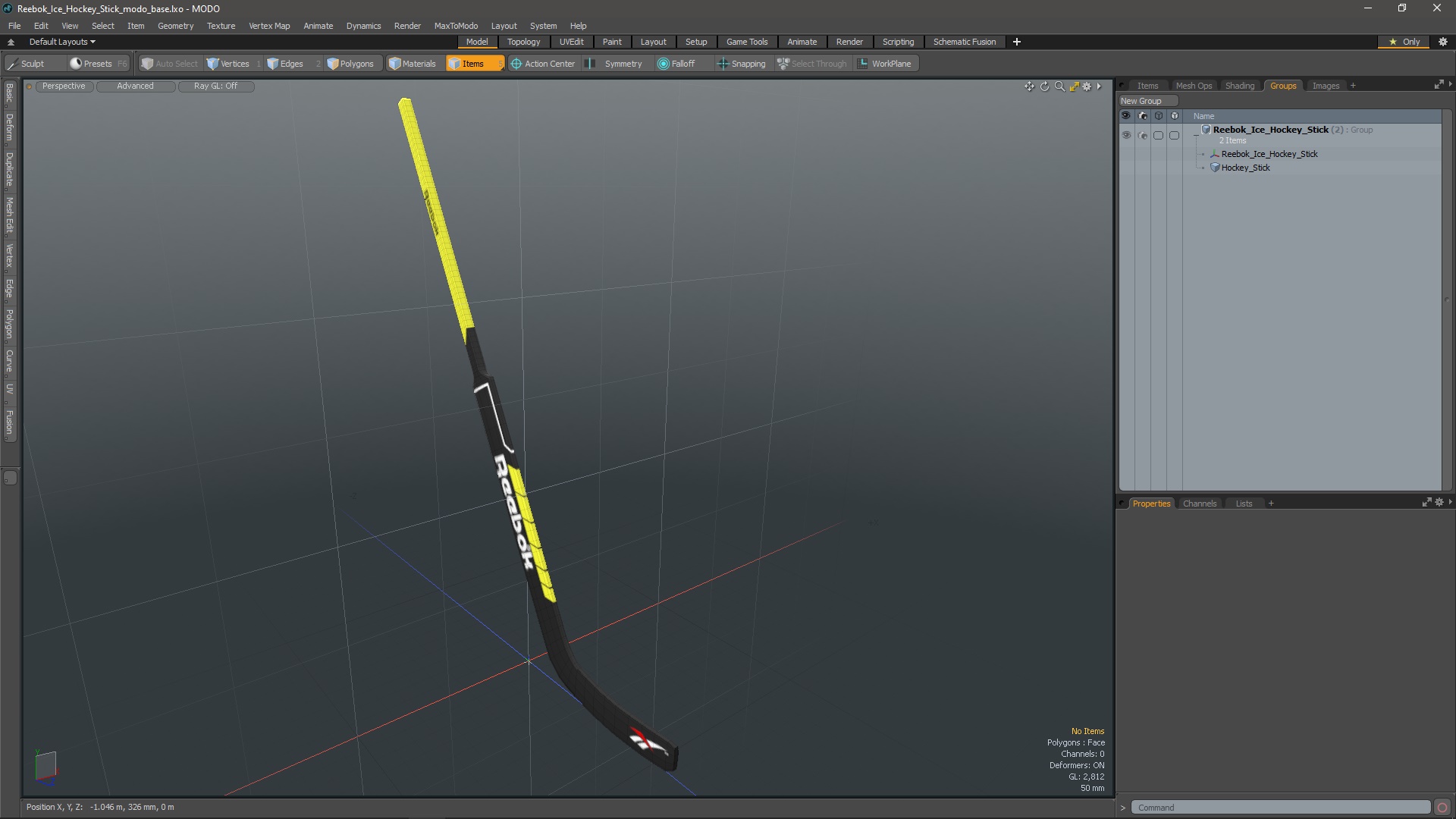This screenshot has height=819, width=1456.
Task: Toggle Ray GL: Off button
Action: point(215,86)
